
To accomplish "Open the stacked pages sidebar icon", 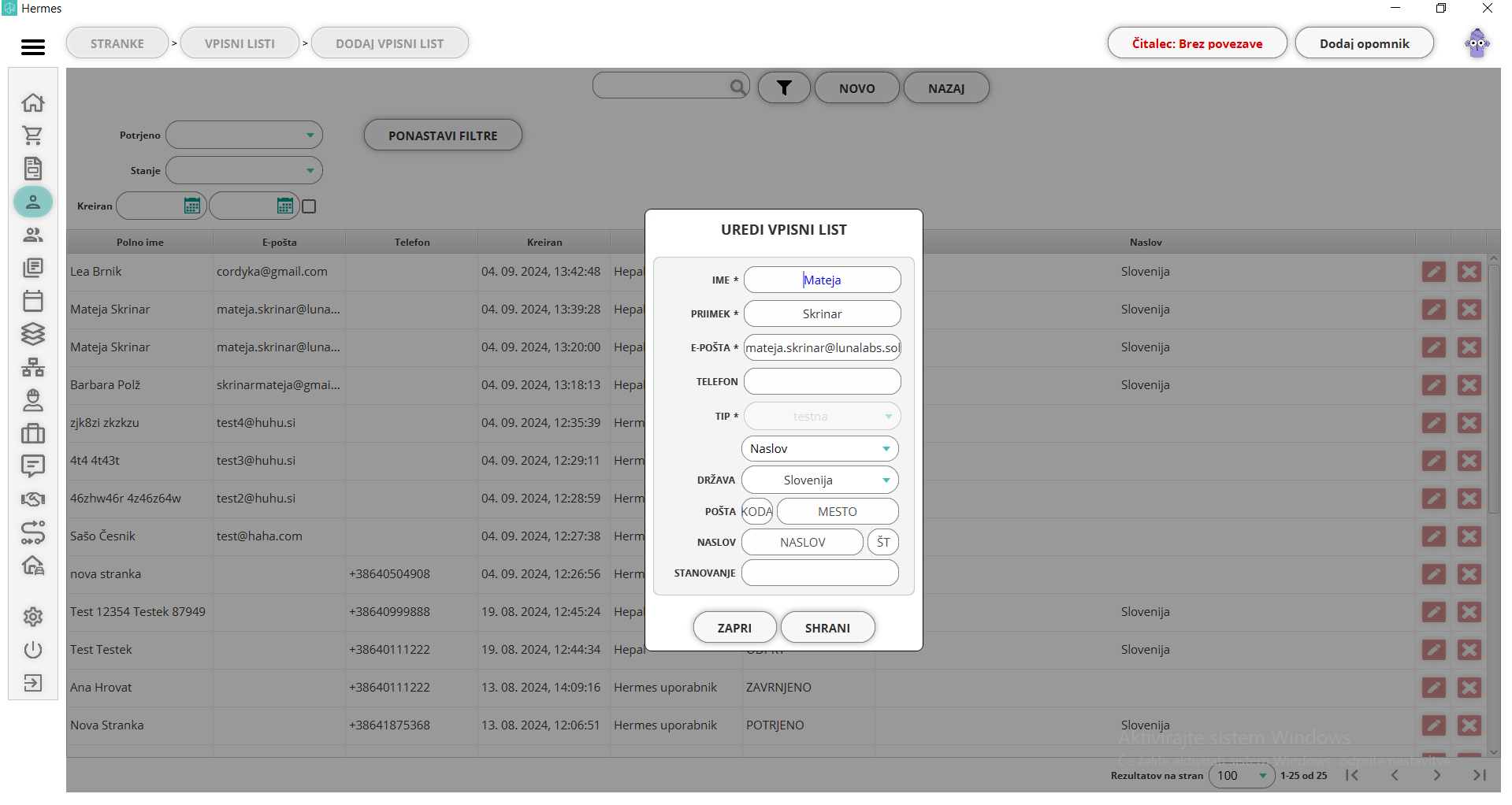I will 33,268.
